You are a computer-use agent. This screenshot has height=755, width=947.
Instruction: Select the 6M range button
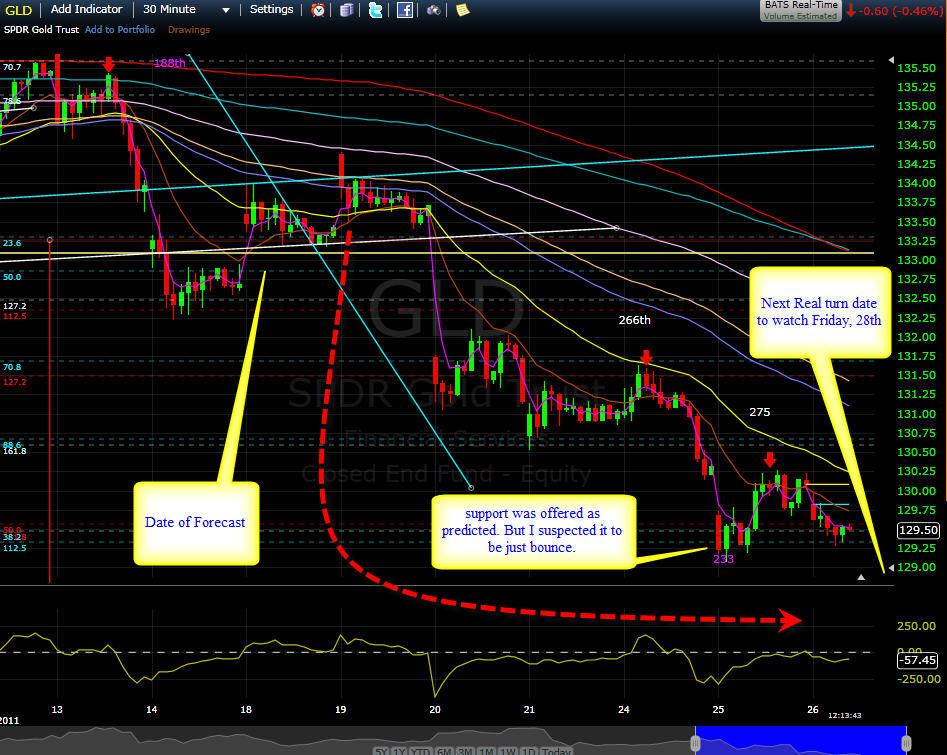pyautogui.click(x=444, y=751)
